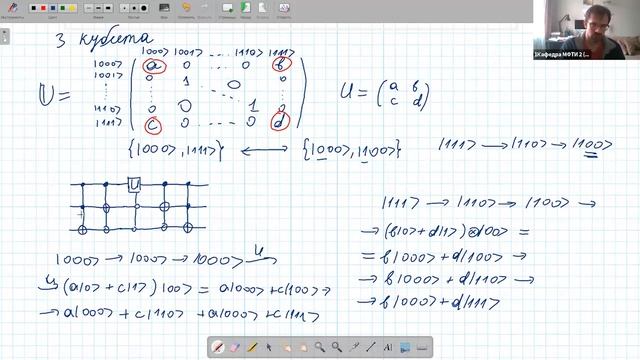This screenshot has height=360, width=640.
Task: Select the interact hand tool
Action: 286,347
